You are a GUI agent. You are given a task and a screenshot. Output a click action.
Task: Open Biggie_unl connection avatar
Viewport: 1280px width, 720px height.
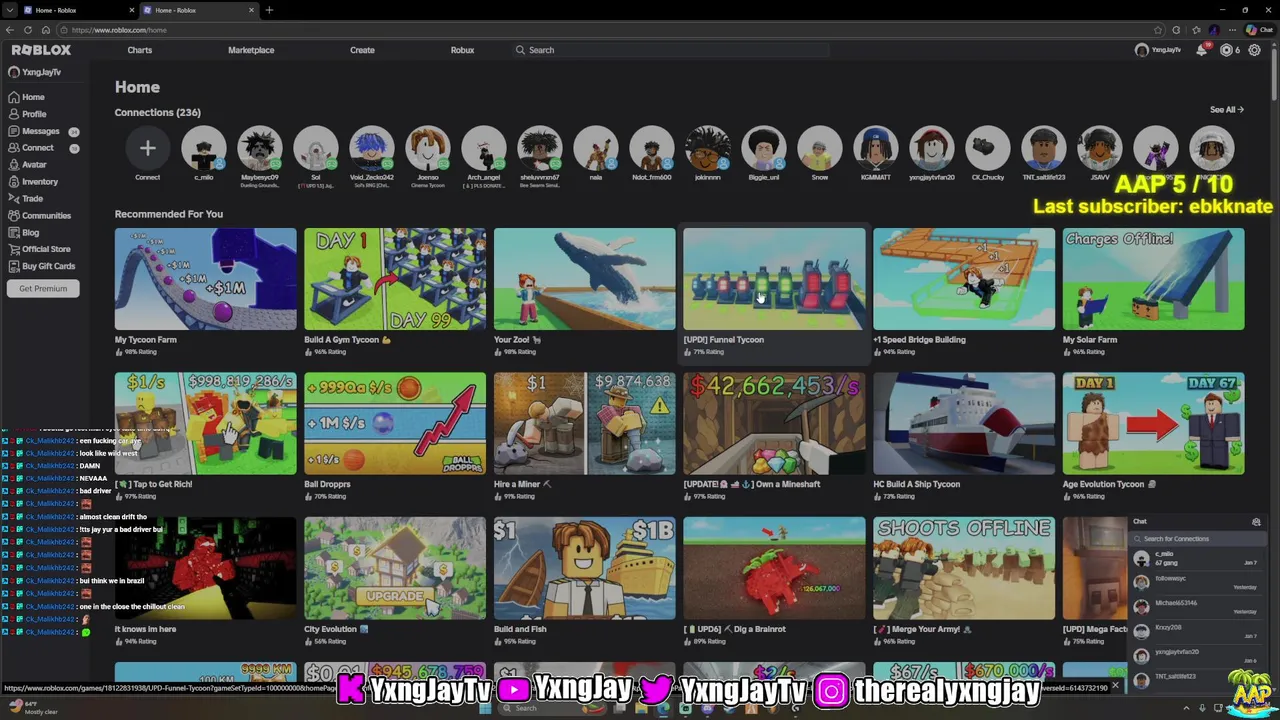(763, 149)
